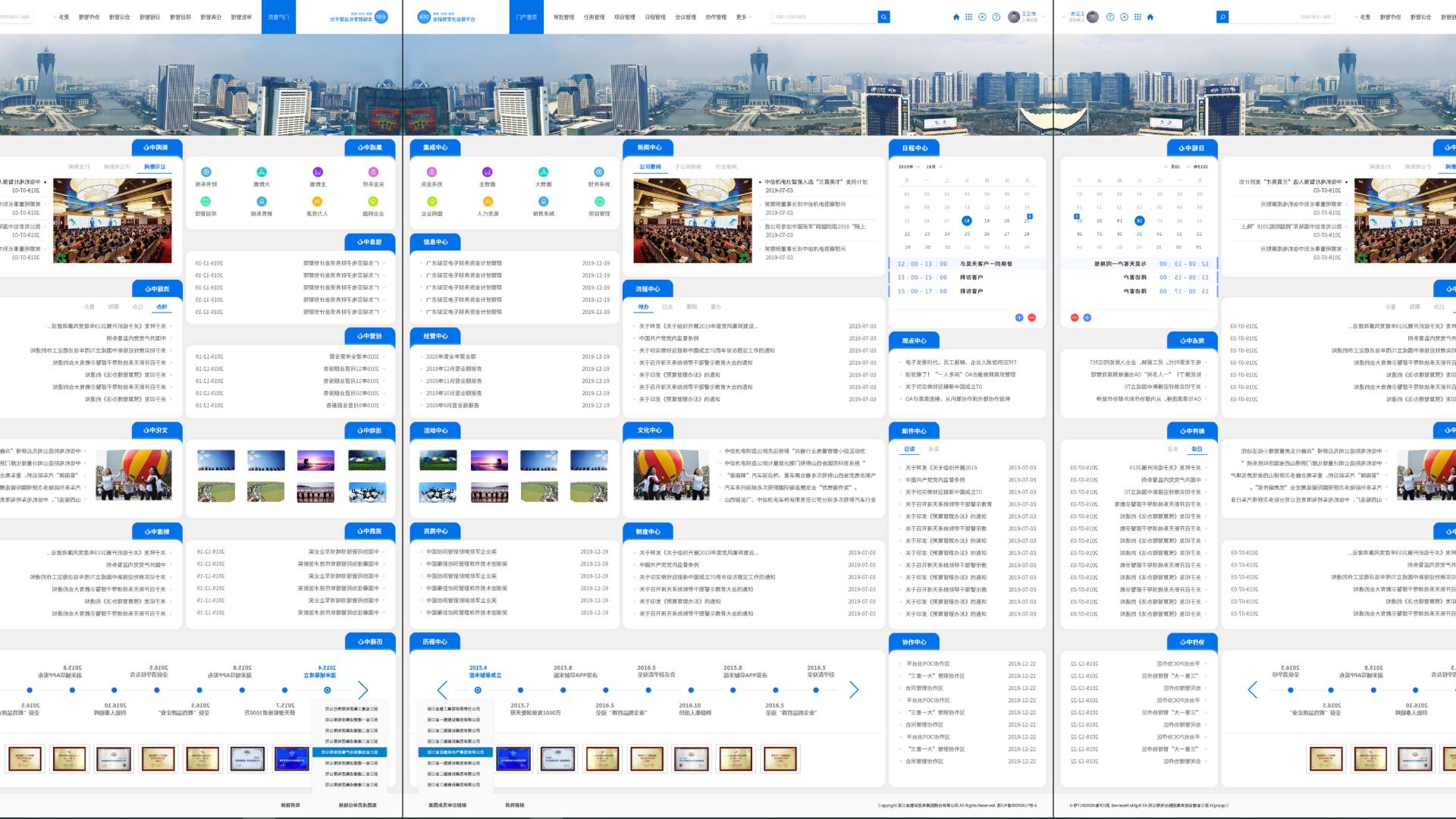Open 审批管理 menu in center navigation
The height and width of the screenshot is (819, 1456).
(x=563, y=17)
